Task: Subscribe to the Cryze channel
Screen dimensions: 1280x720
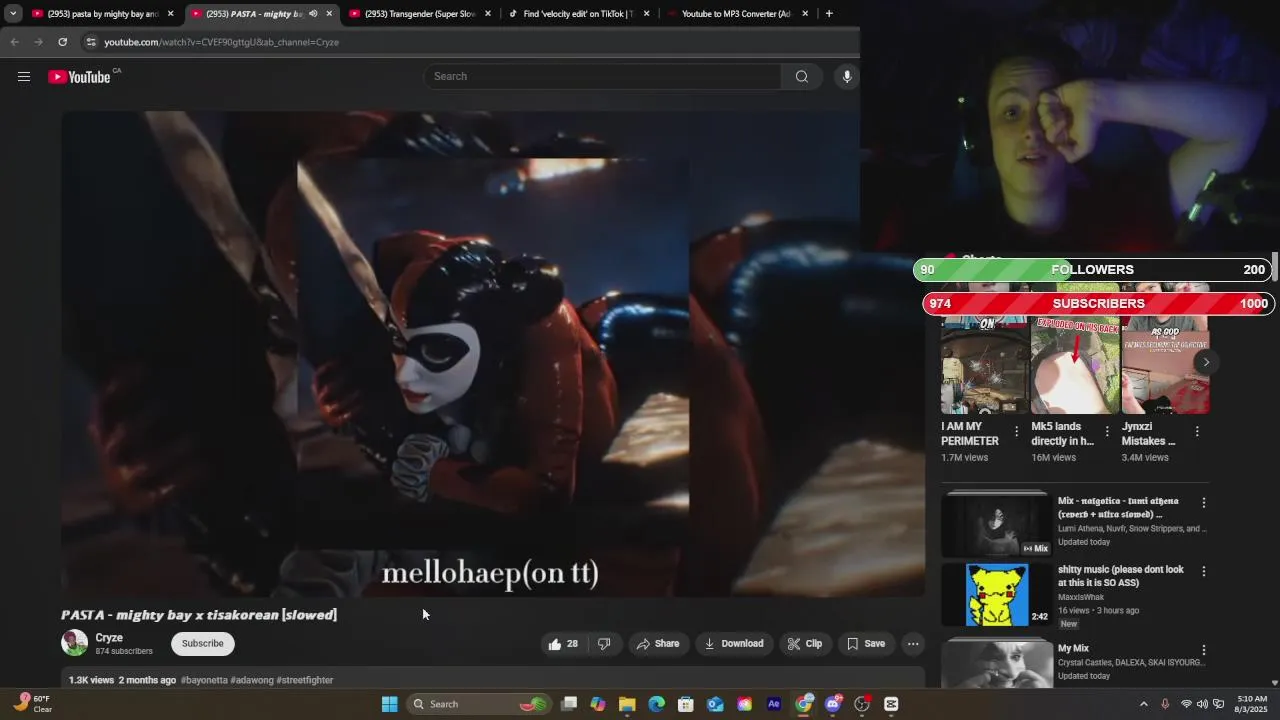Action: [203, 644]
